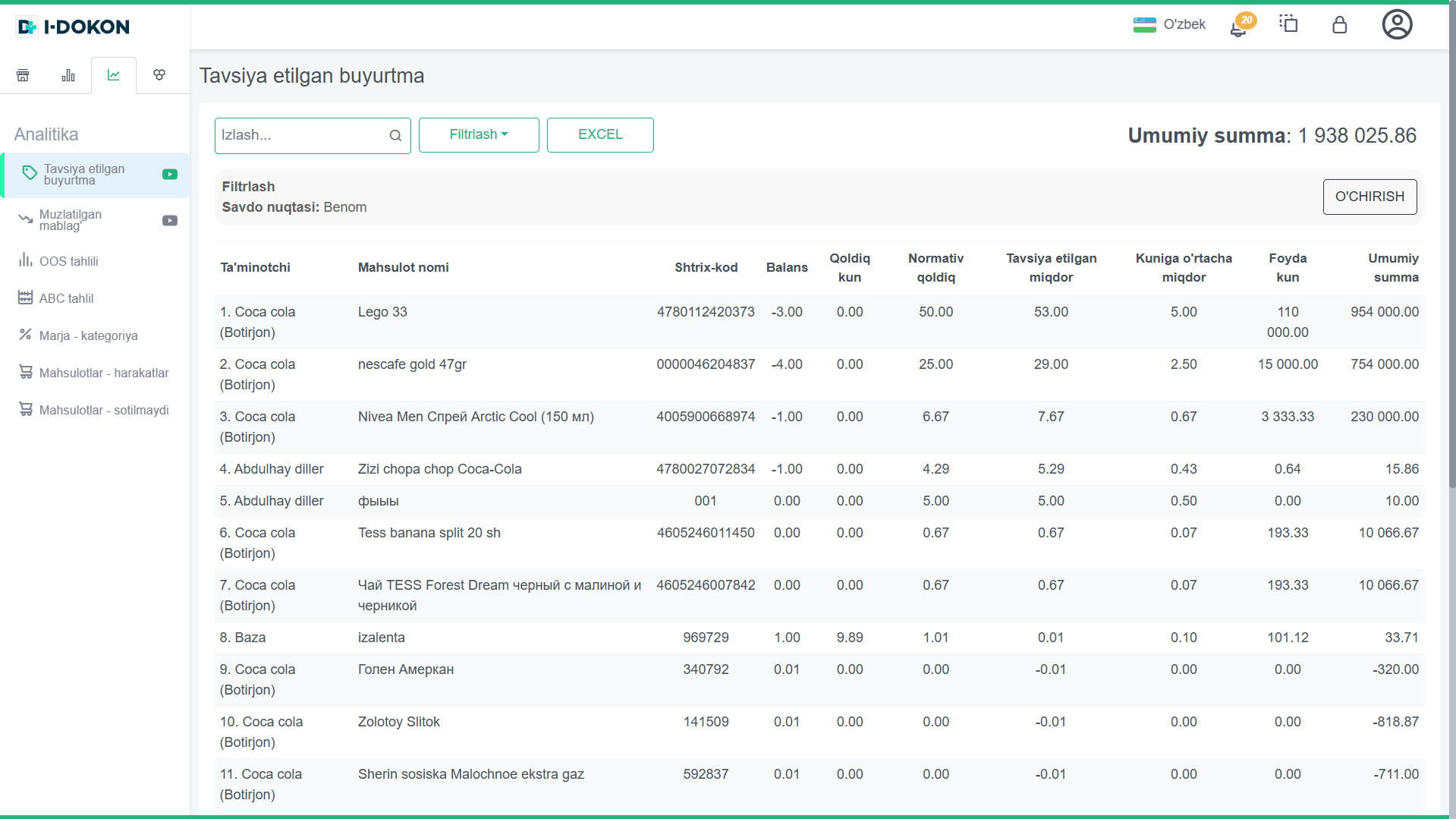Play video guide for Muzlatilgan mablag'
This screenshot has width=1456, height=819.
[x=170, y=221]
